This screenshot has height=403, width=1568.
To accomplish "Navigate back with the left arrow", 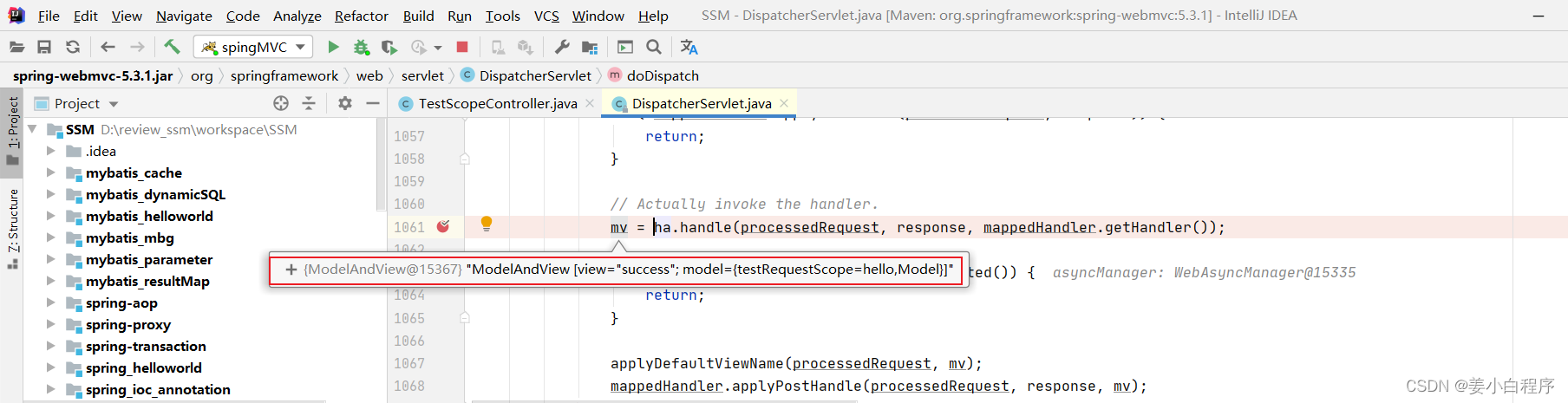I will 108,47.
